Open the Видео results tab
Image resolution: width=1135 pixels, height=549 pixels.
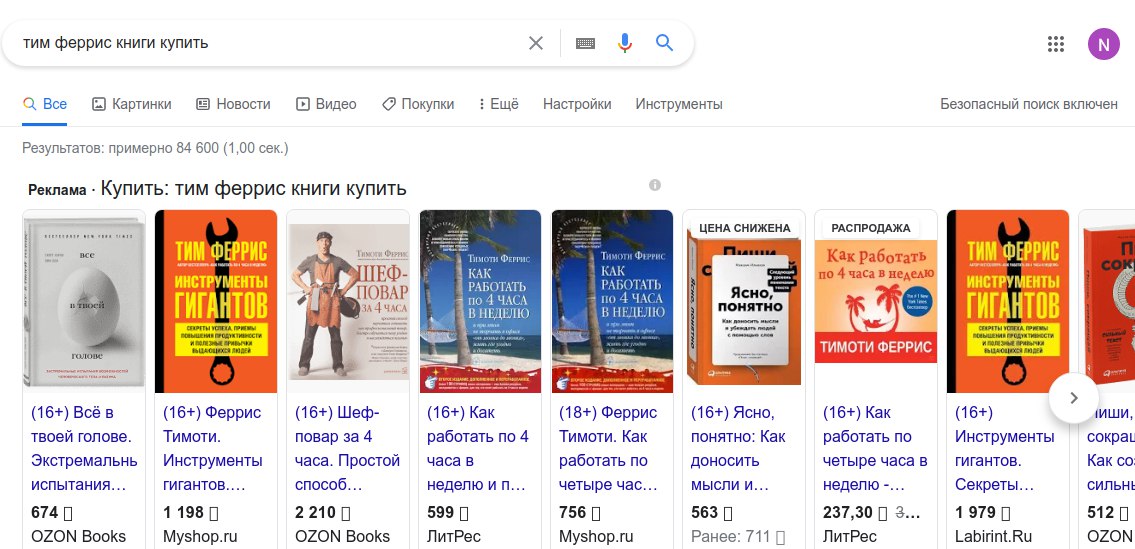point(326,104)
